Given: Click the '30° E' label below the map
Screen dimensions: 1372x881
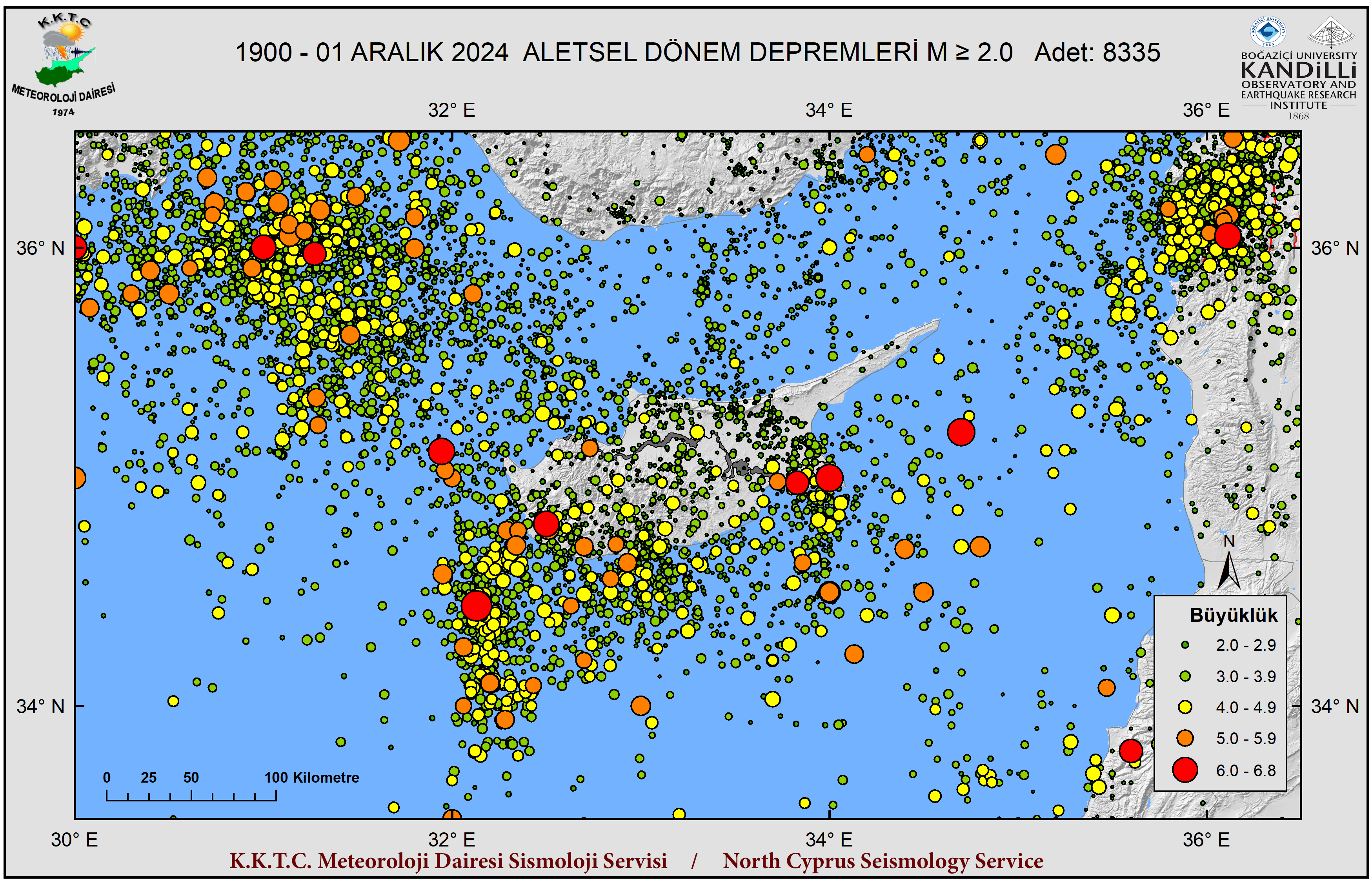Looking at the screenshot, I should point(75,840).
